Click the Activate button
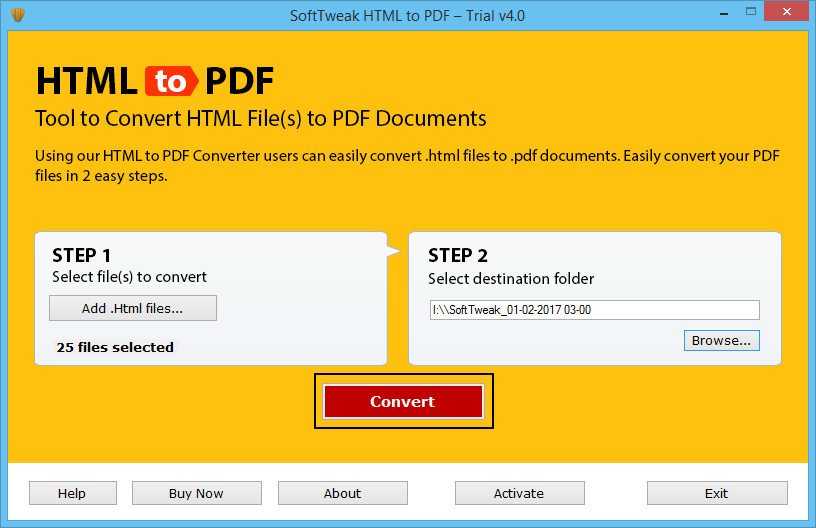This screenshot has height=528, width=816. [519, 493]
